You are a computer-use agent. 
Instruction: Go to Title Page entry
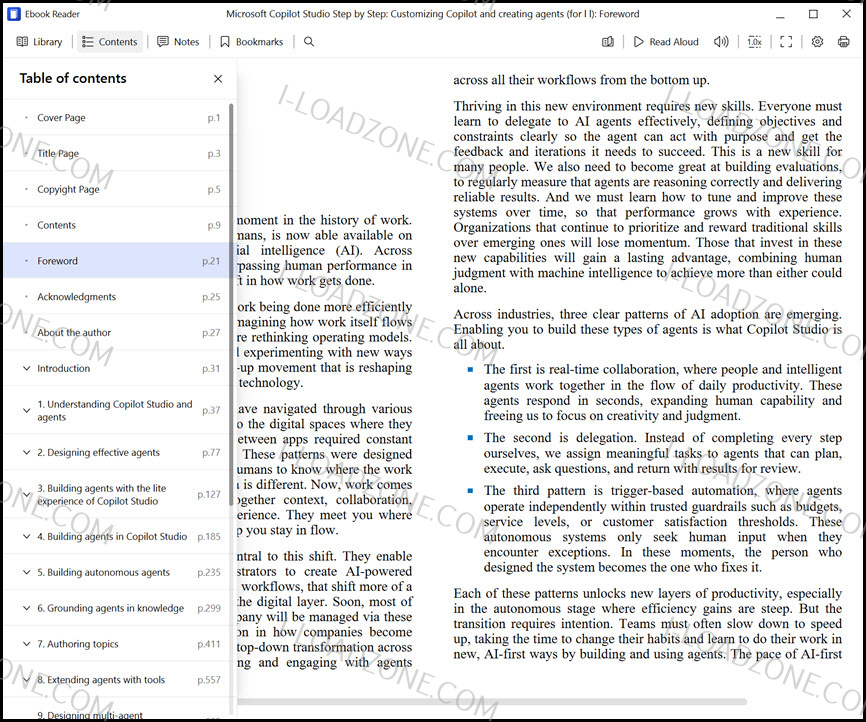coord(117,153)
